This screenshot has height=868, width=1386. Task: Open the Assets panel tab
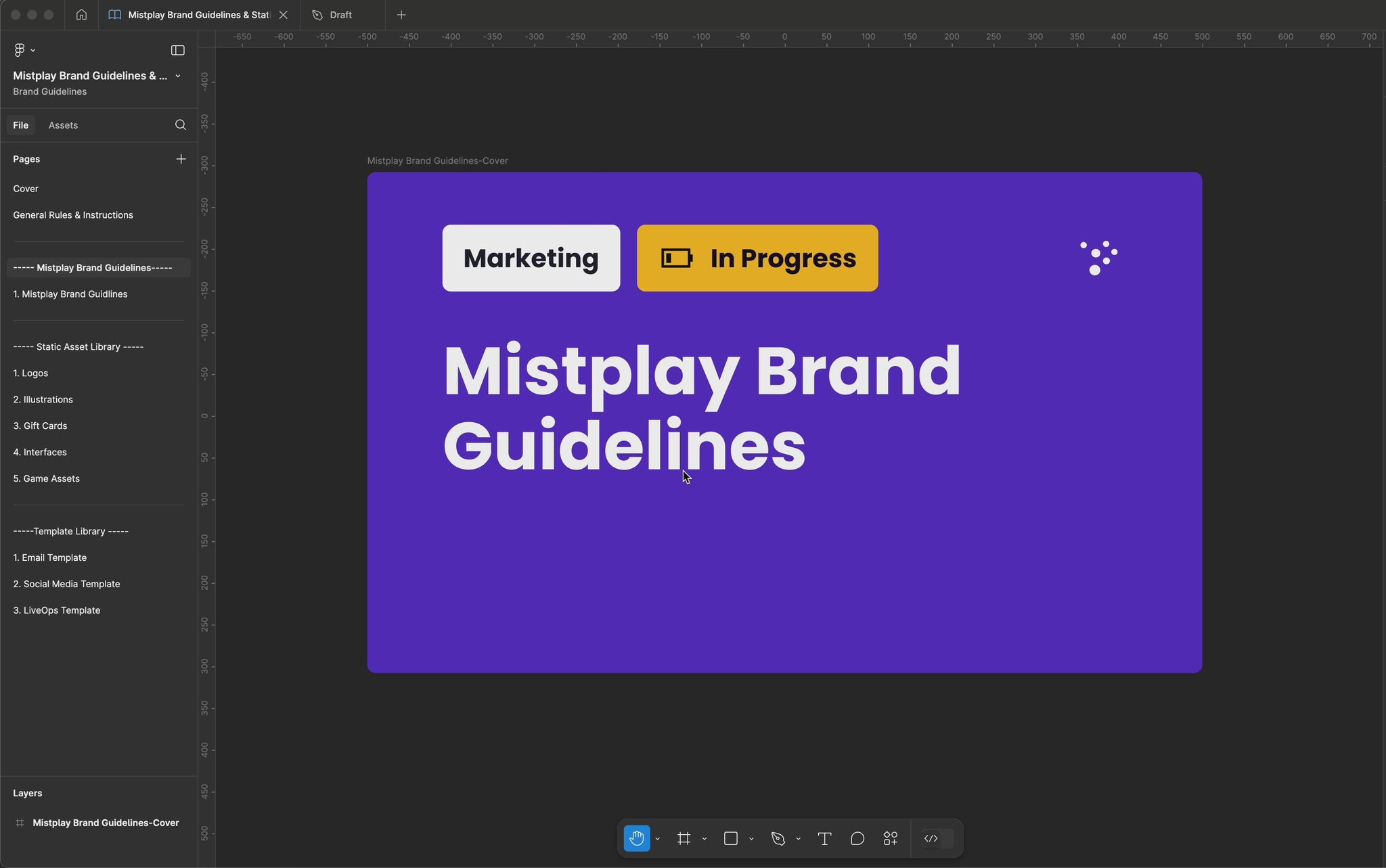63,125
